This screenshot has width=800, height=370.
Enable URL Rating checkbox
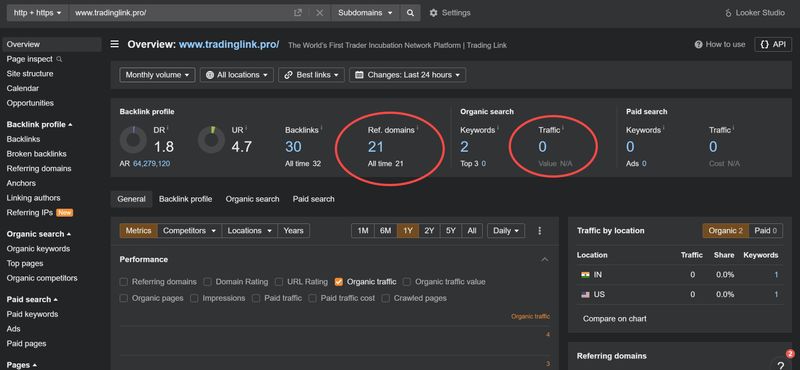click(x=279, y=282)
